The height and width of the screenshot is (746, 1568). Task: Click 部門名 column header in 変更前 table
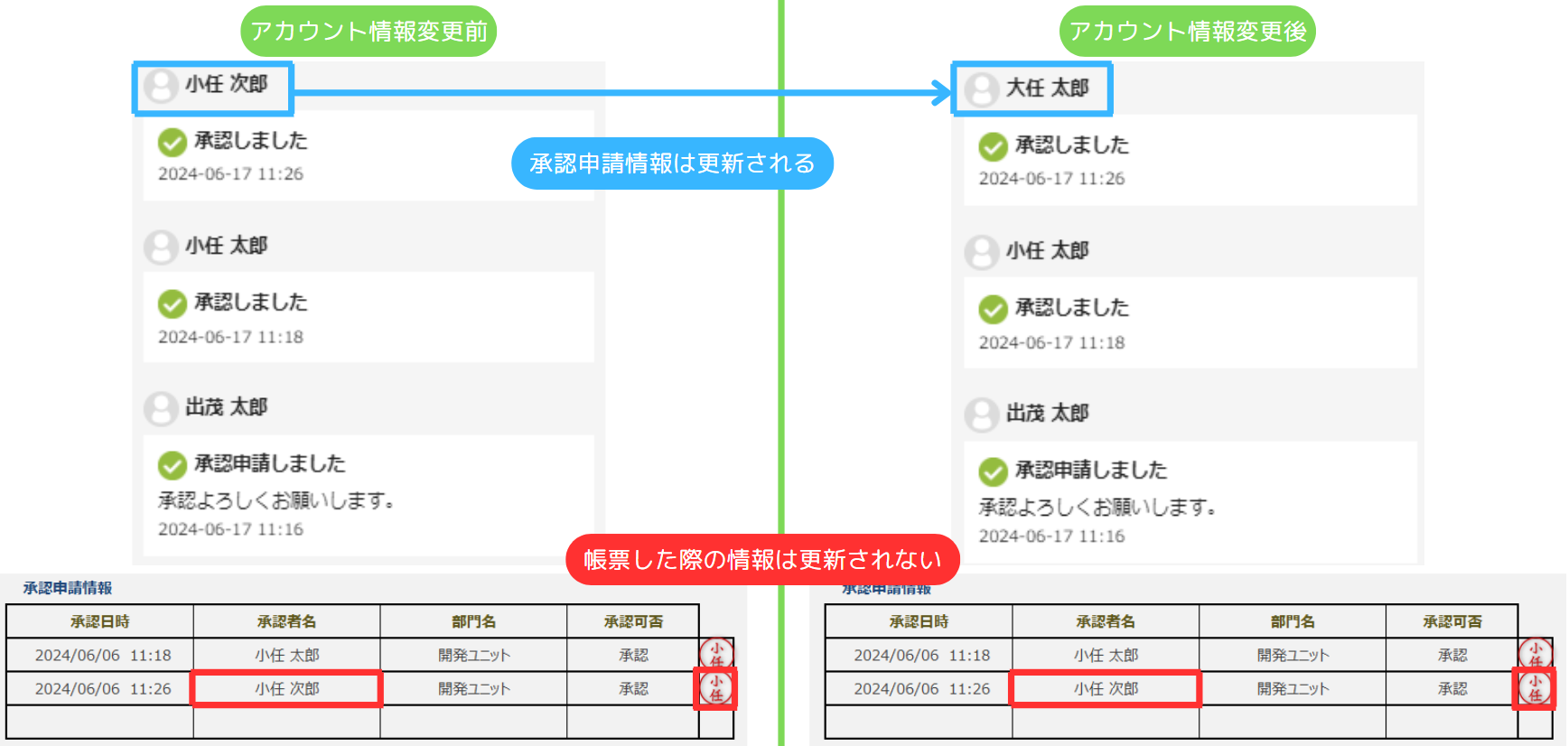click(x=474, y=621)
